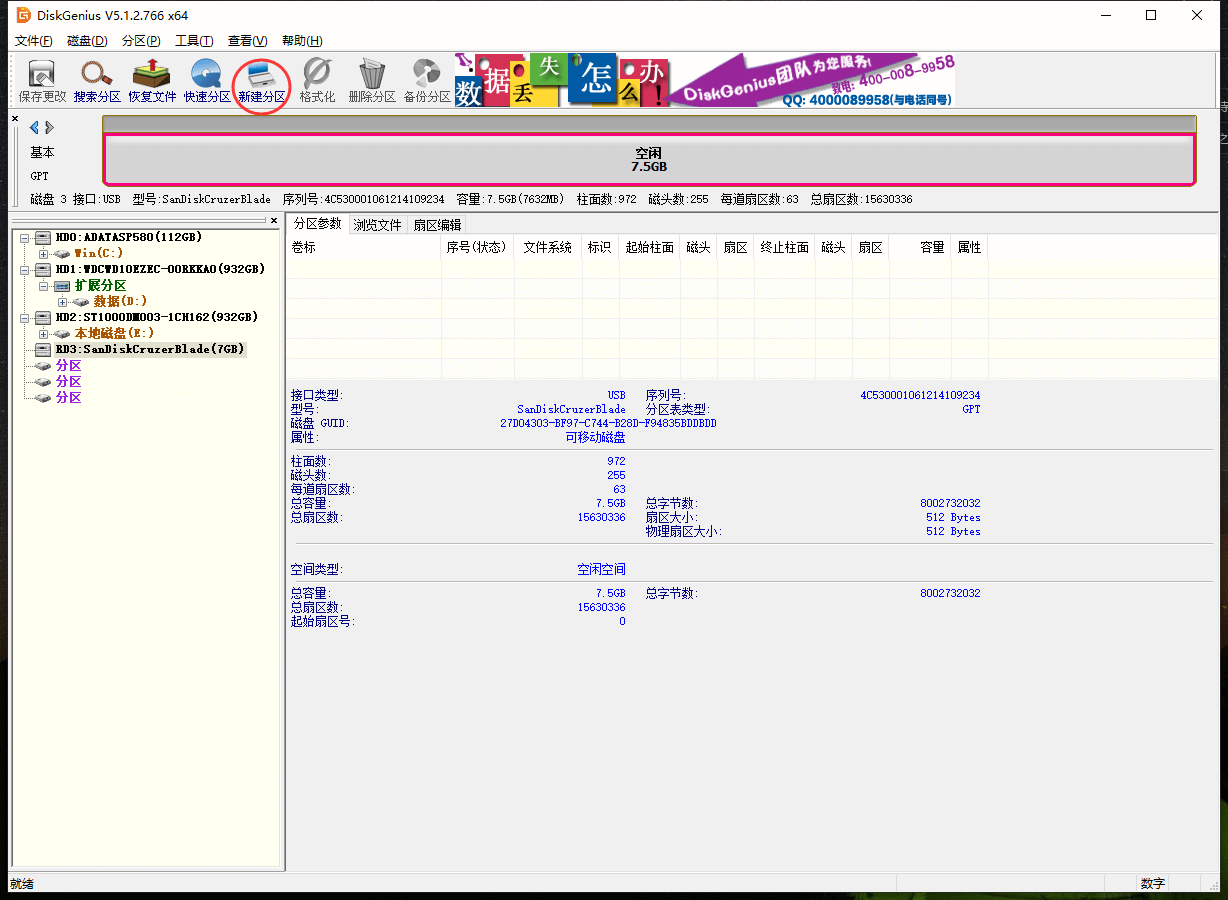
Task: Expand the Win(C:) partition node
Action: point(43,253)
